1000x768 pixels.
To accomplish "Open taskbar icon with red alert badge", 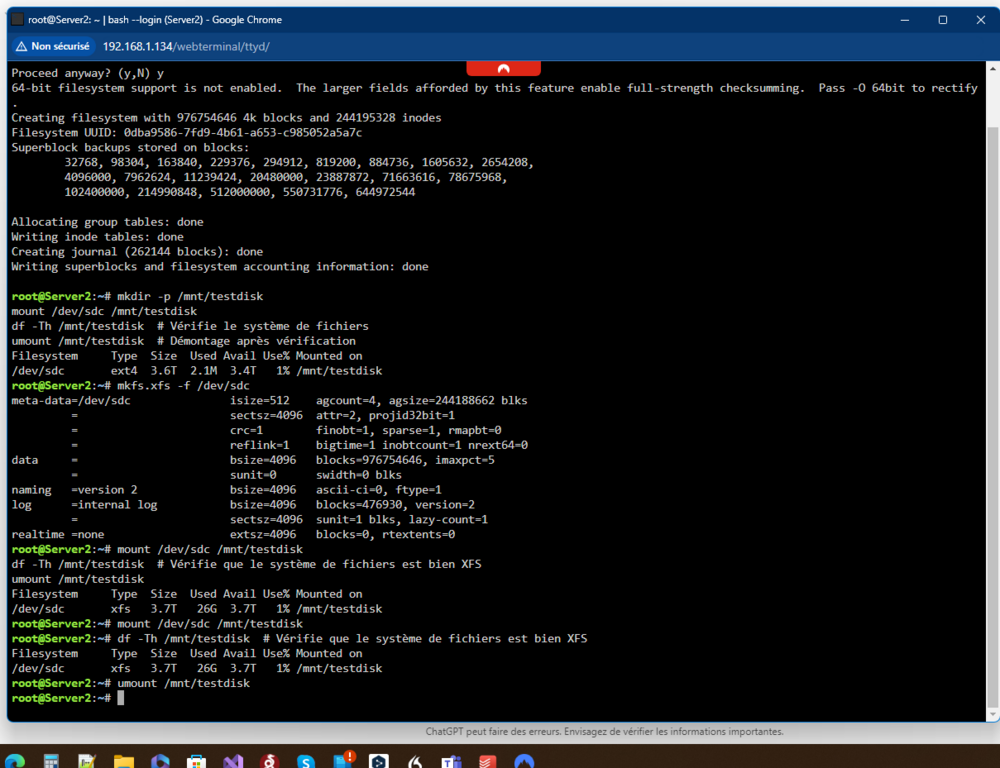I will [344, 760].
